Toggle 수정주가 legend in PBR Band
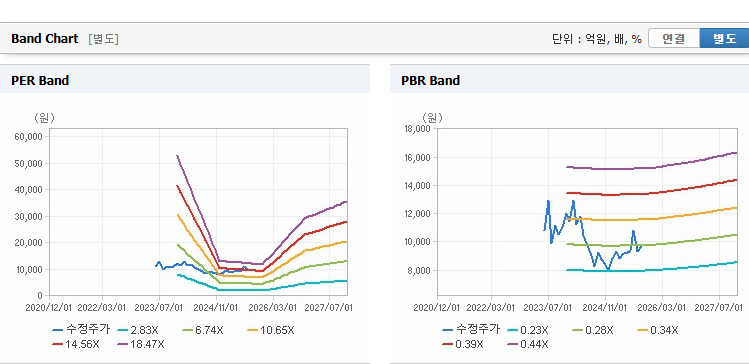Viewport: 749px width, 364px height. click(471, 329)
